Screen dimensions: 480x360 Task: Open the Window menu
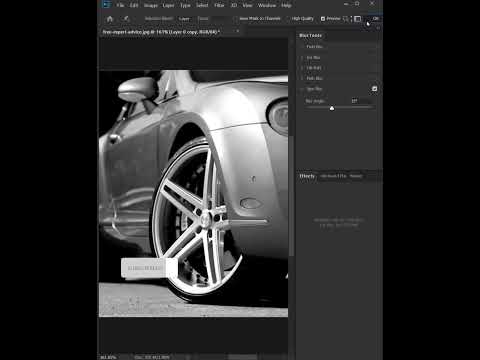tap(267, 5)
